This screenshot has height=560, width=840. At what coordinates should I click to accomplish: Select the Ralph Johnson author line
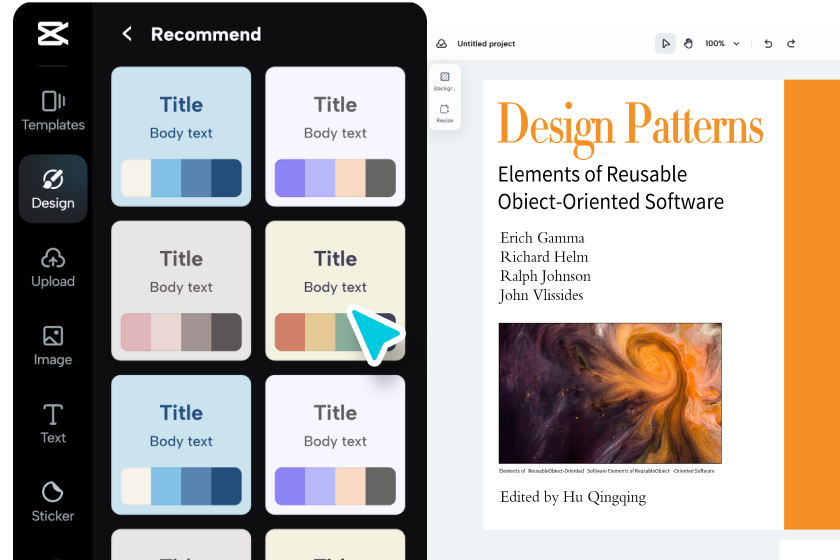pyautogui.click(x=545, y=276)
